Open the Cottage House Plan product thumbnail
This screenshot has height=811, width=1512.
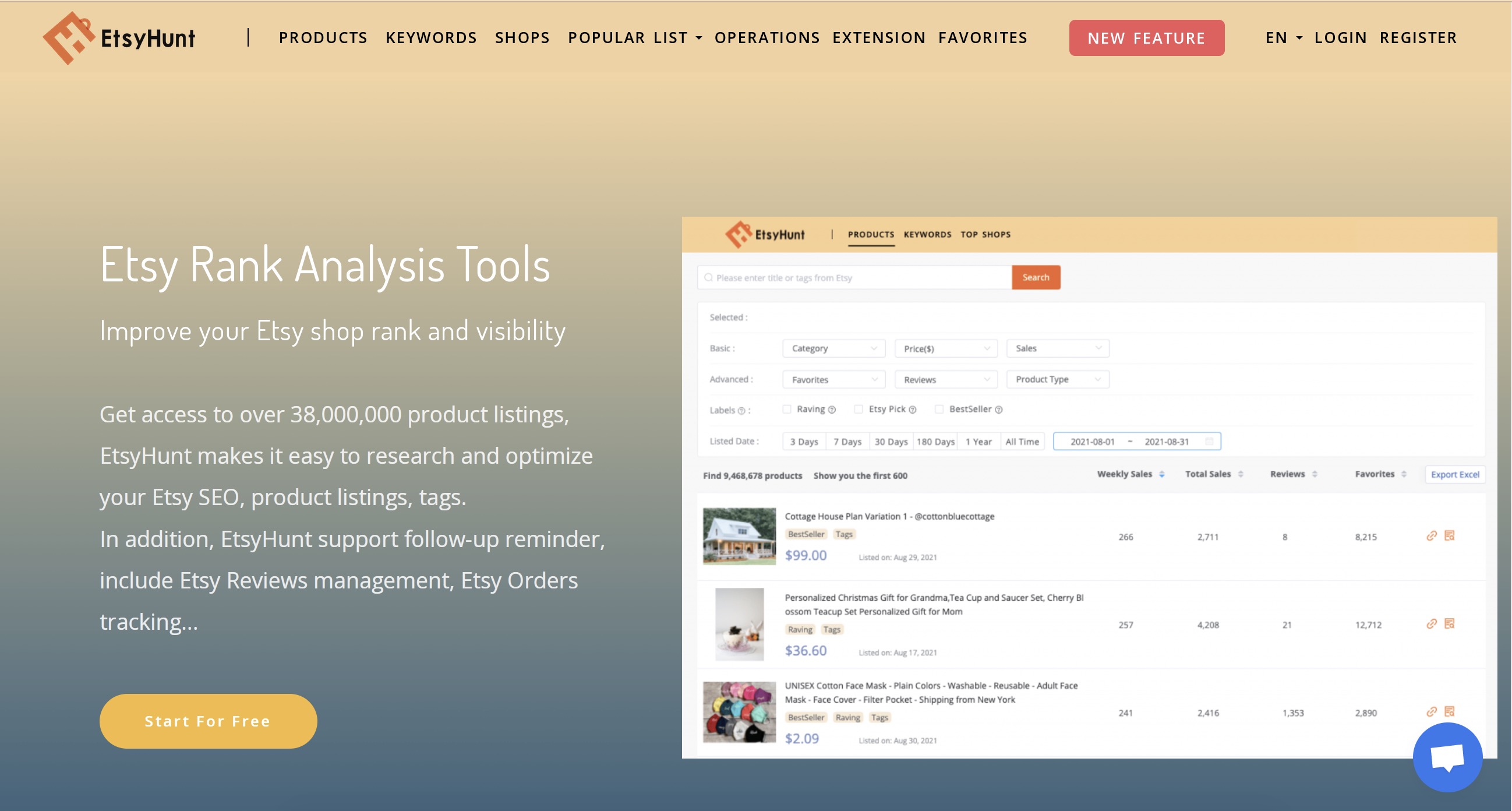[739, 536]
